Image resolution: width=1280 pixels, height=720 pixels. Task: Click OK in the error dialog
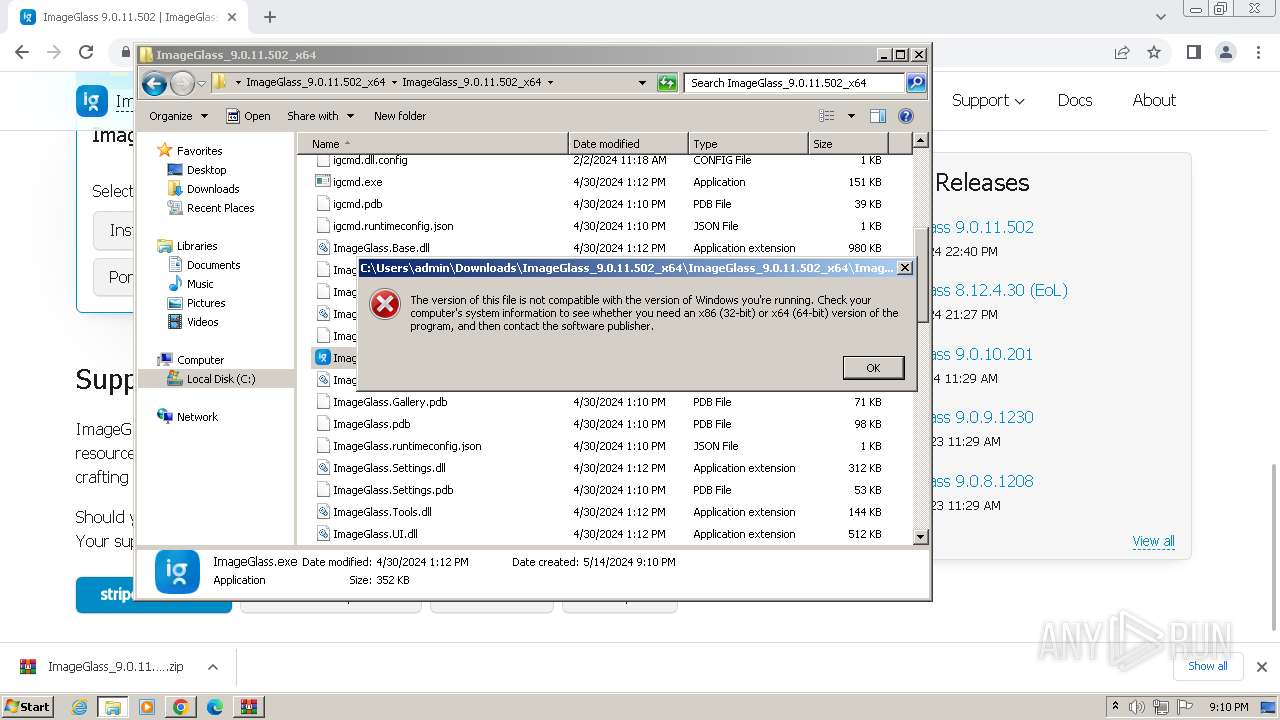(x=873, y=368)
